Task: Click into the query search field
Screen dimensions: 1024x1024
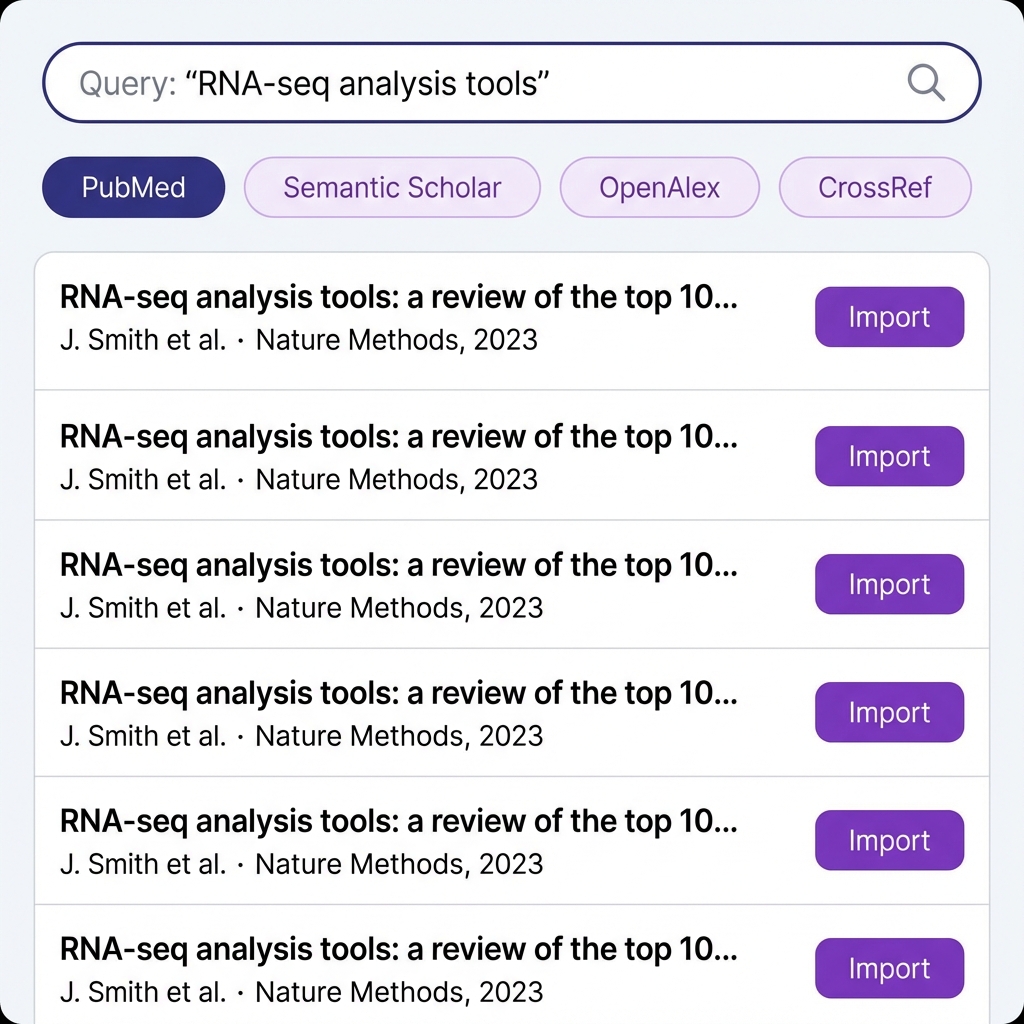Action: [400, 83]
